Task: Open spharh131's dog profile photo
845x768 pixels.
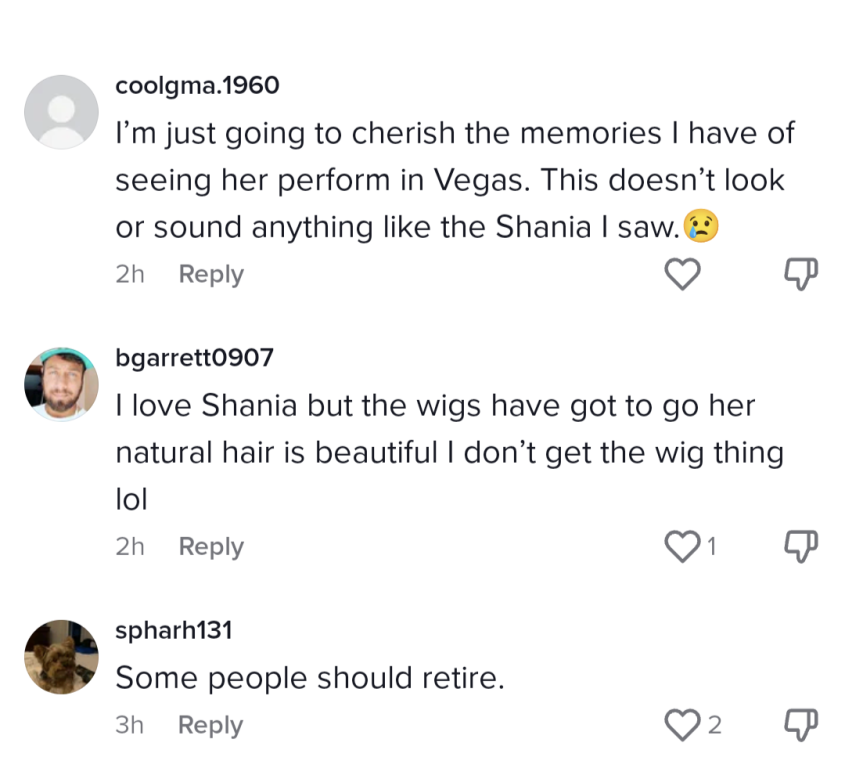Action: coord(61,656)
